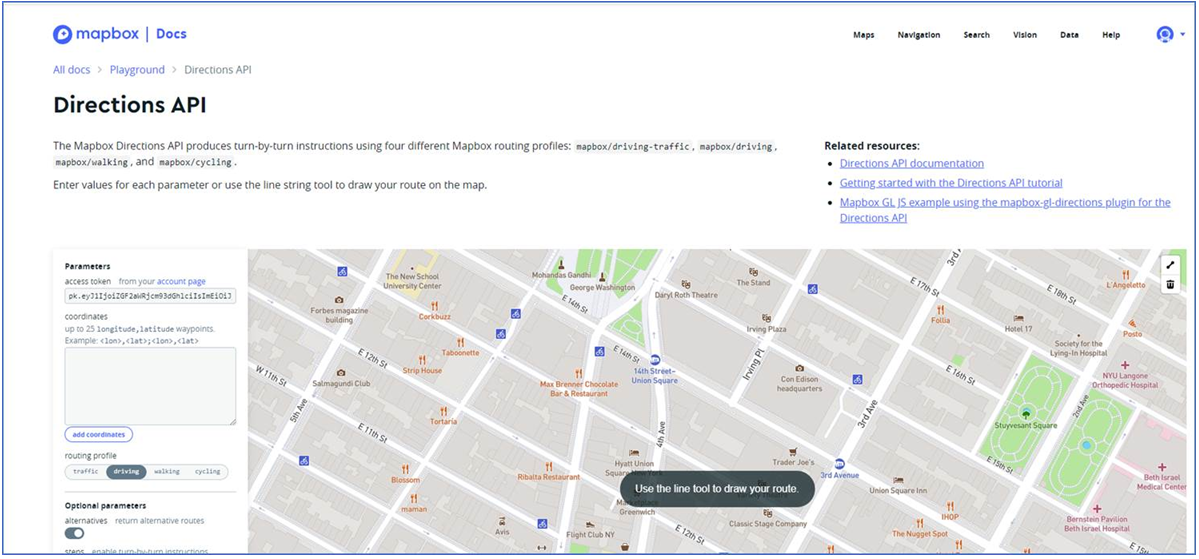The image size is (1199, 559).
Task: Click the Strip House restaurant marker
Action: point(421,360)
